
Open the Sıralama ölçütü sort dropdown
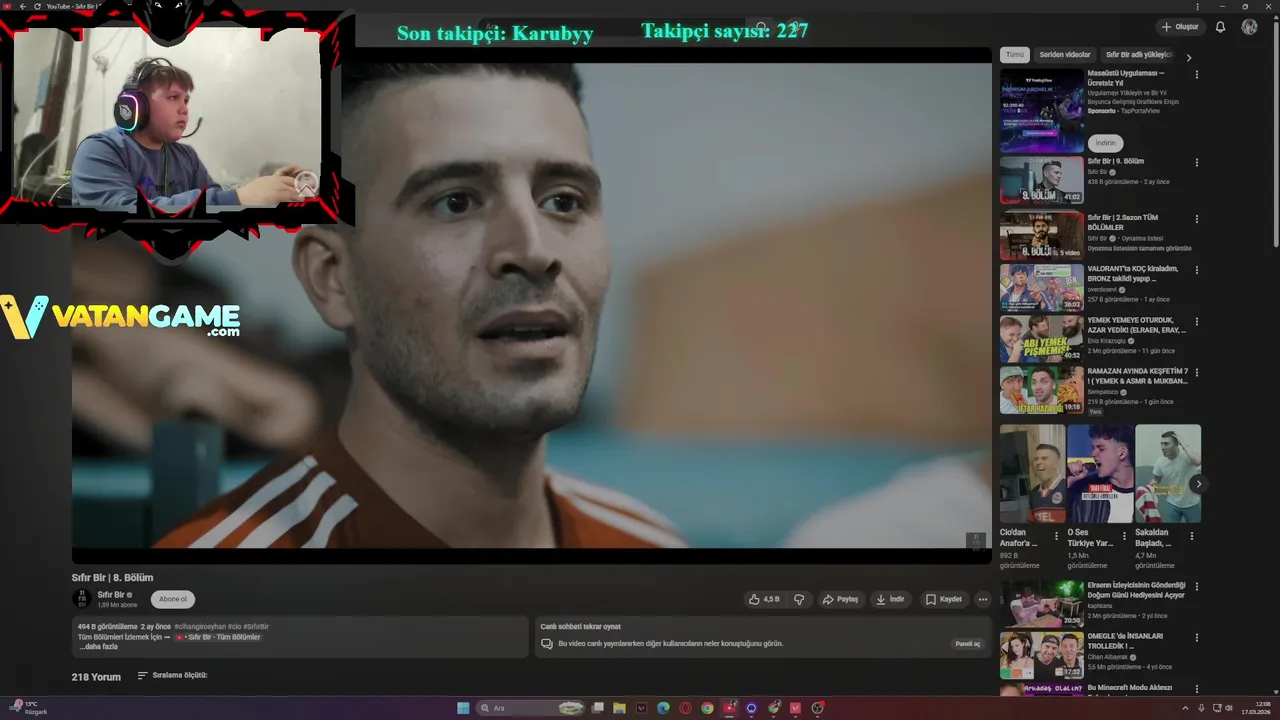pos(172,676)
